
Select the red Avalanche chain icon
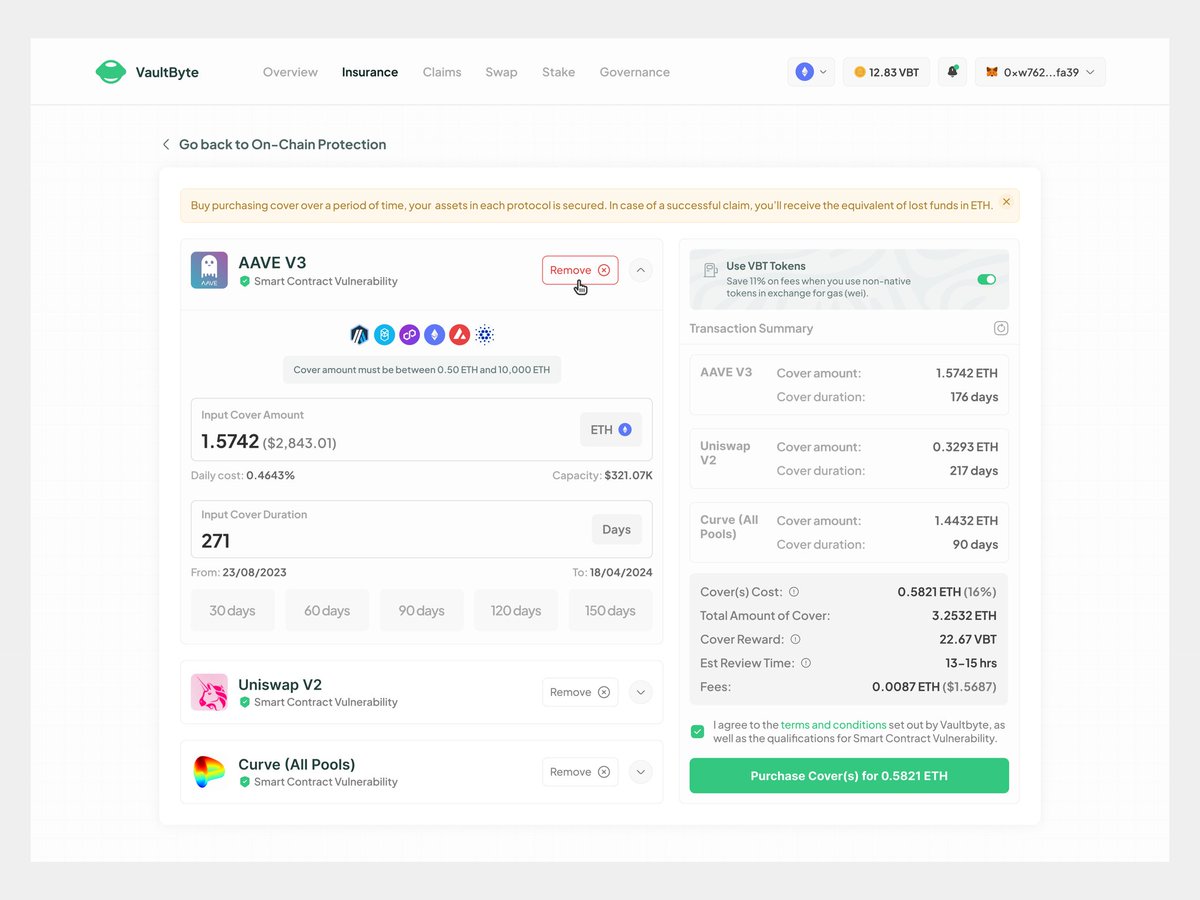(459, 335)
